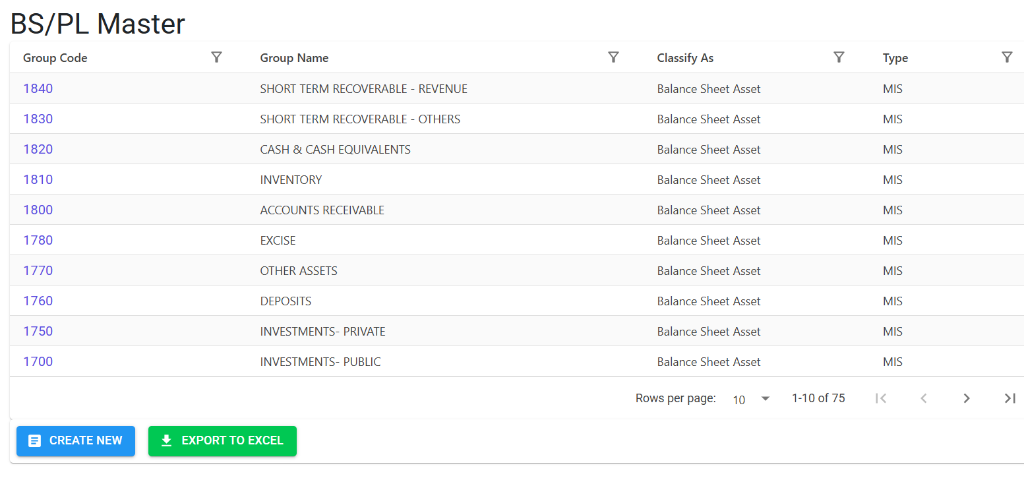Open filter for Type column

pos(1007,57)
